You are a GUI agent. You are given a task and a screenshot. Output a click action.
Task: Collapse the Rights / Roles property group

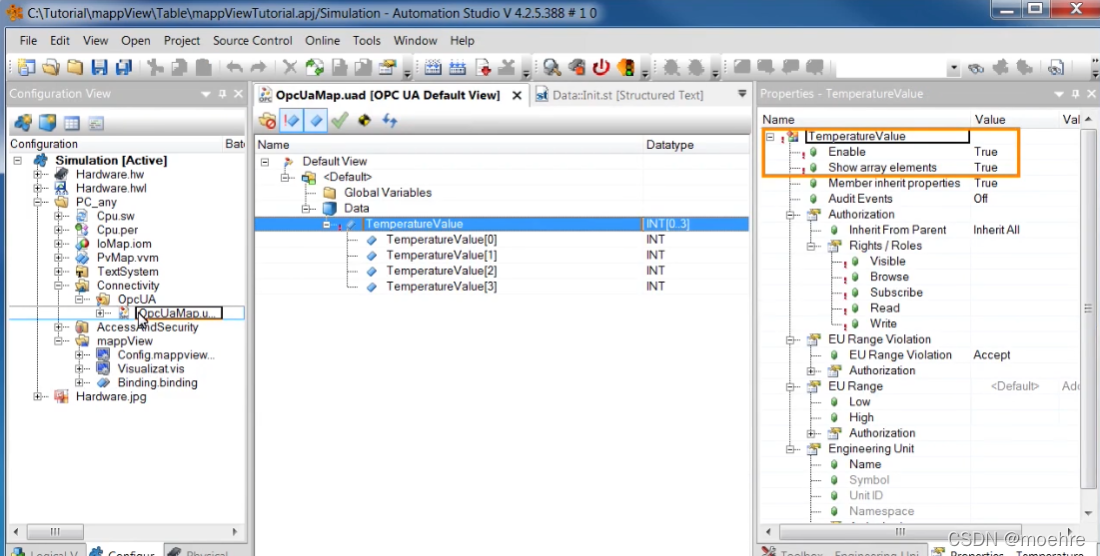tap(811, 246)
